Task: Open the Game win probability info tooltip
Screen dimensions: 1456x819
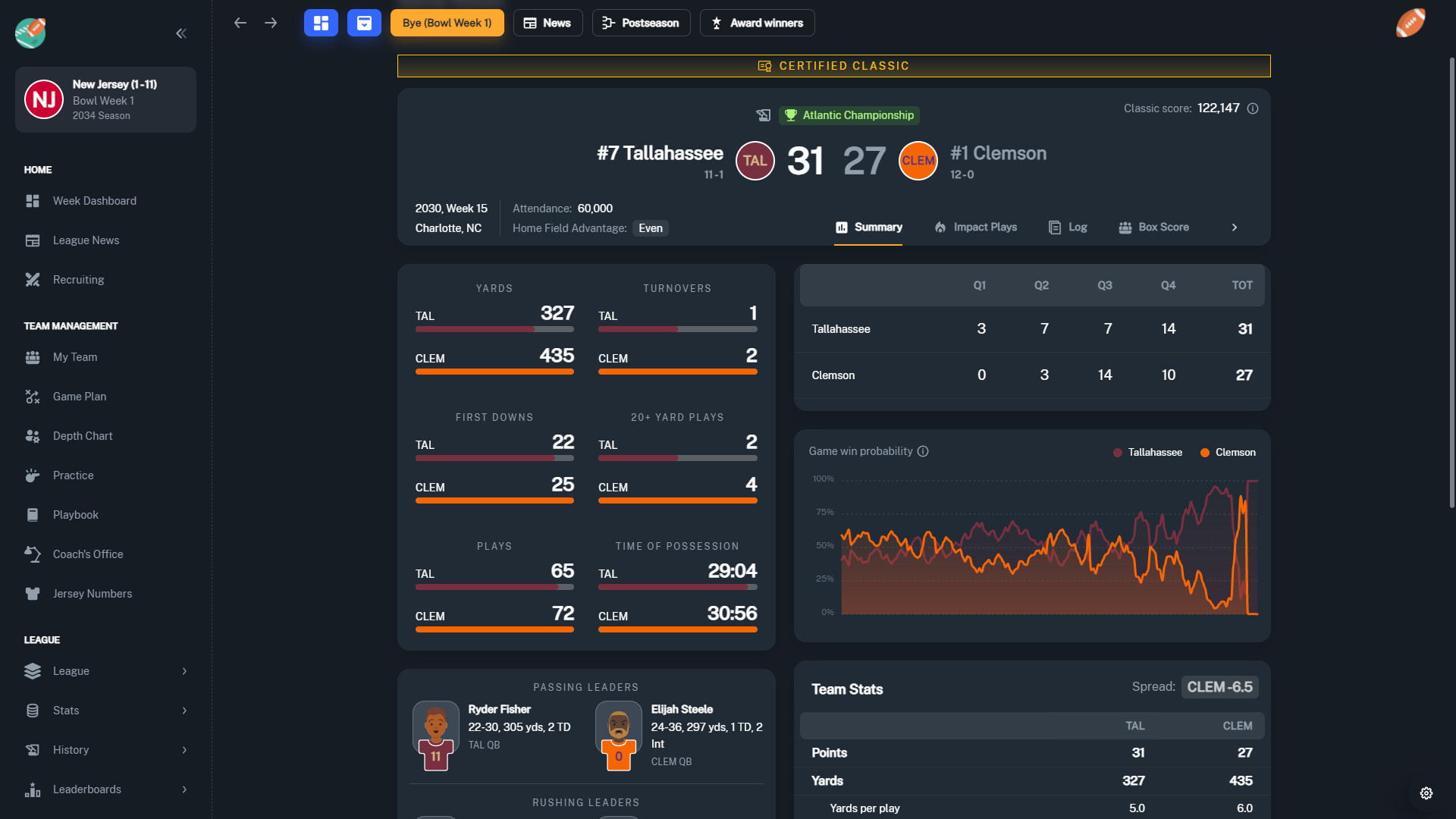Action: 923,451
